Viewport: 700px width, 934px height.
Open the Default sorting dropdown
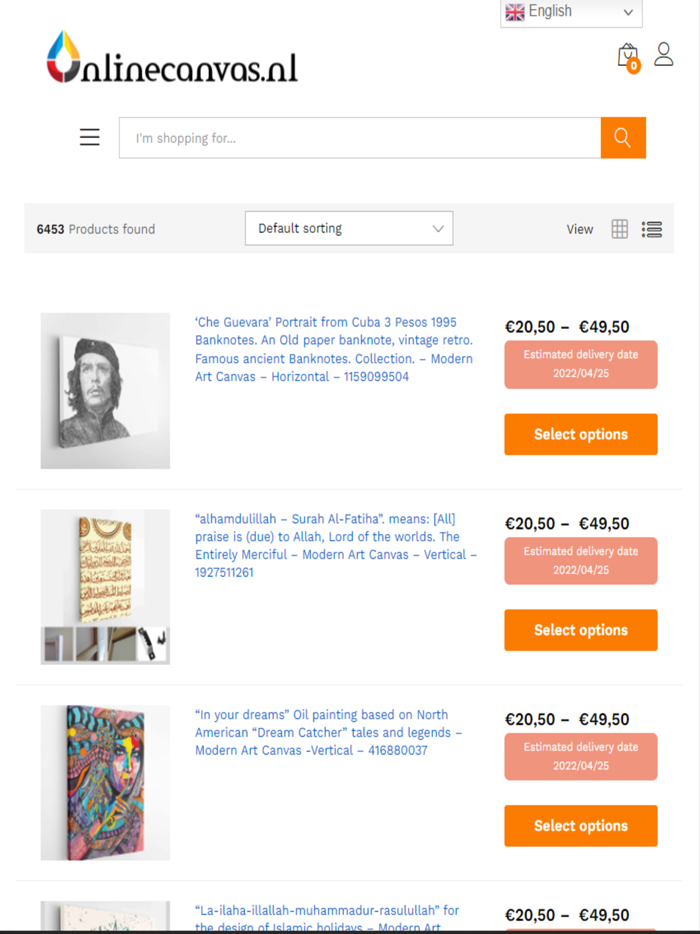pyautogui.click(x=348, y=228)
